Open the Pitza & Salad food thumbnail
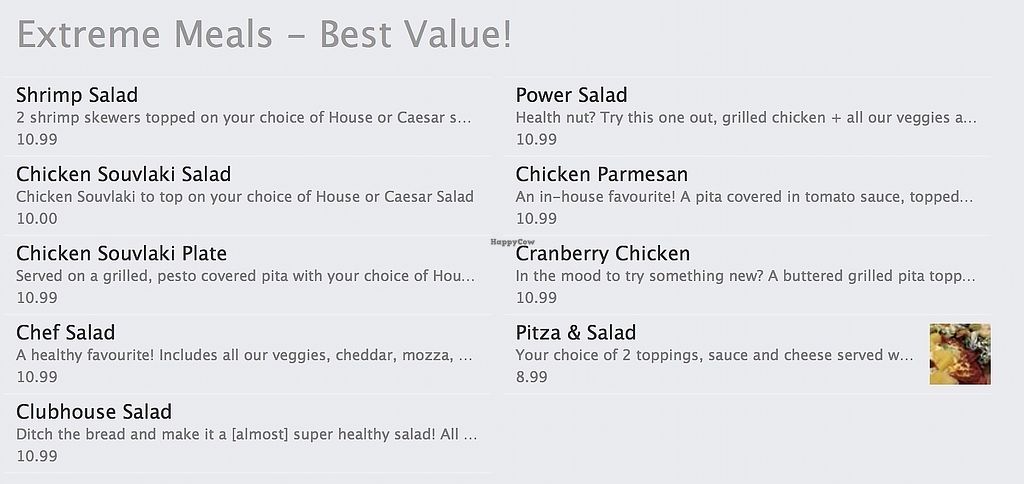 point(959,354)
